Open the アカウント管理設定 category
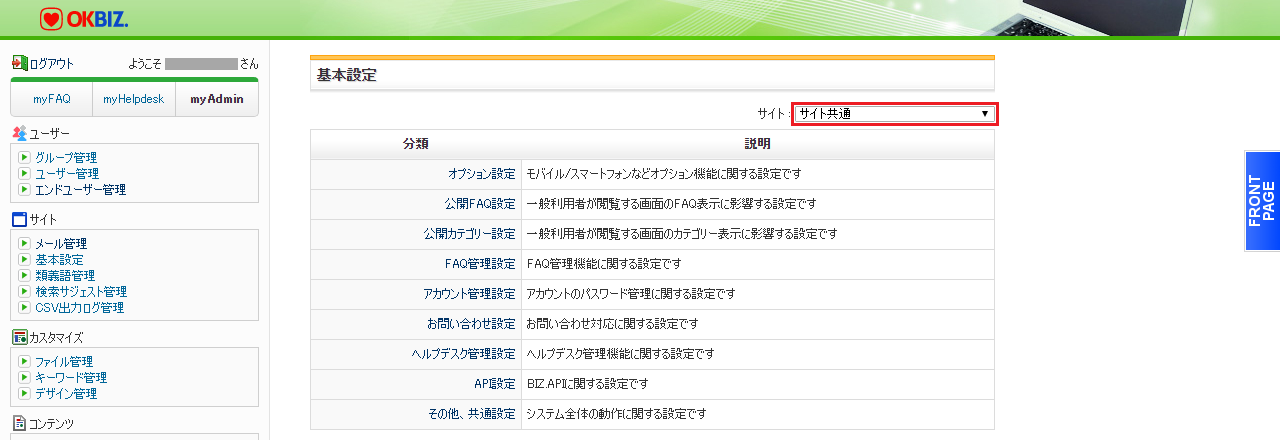 (470, 294)
